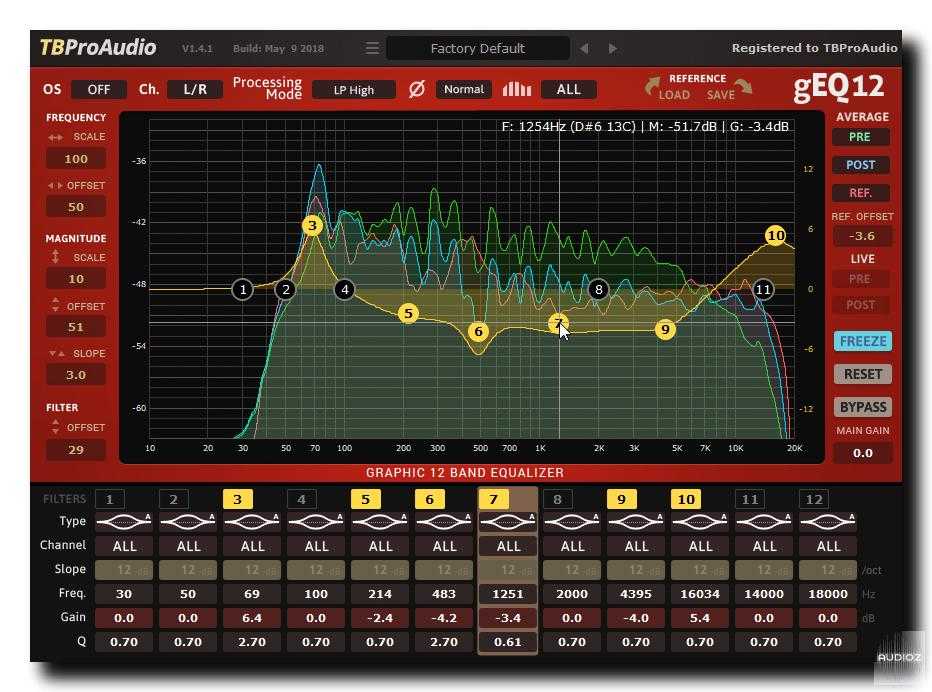
Task: Enable filter band 2
Action: pos(174,499)
